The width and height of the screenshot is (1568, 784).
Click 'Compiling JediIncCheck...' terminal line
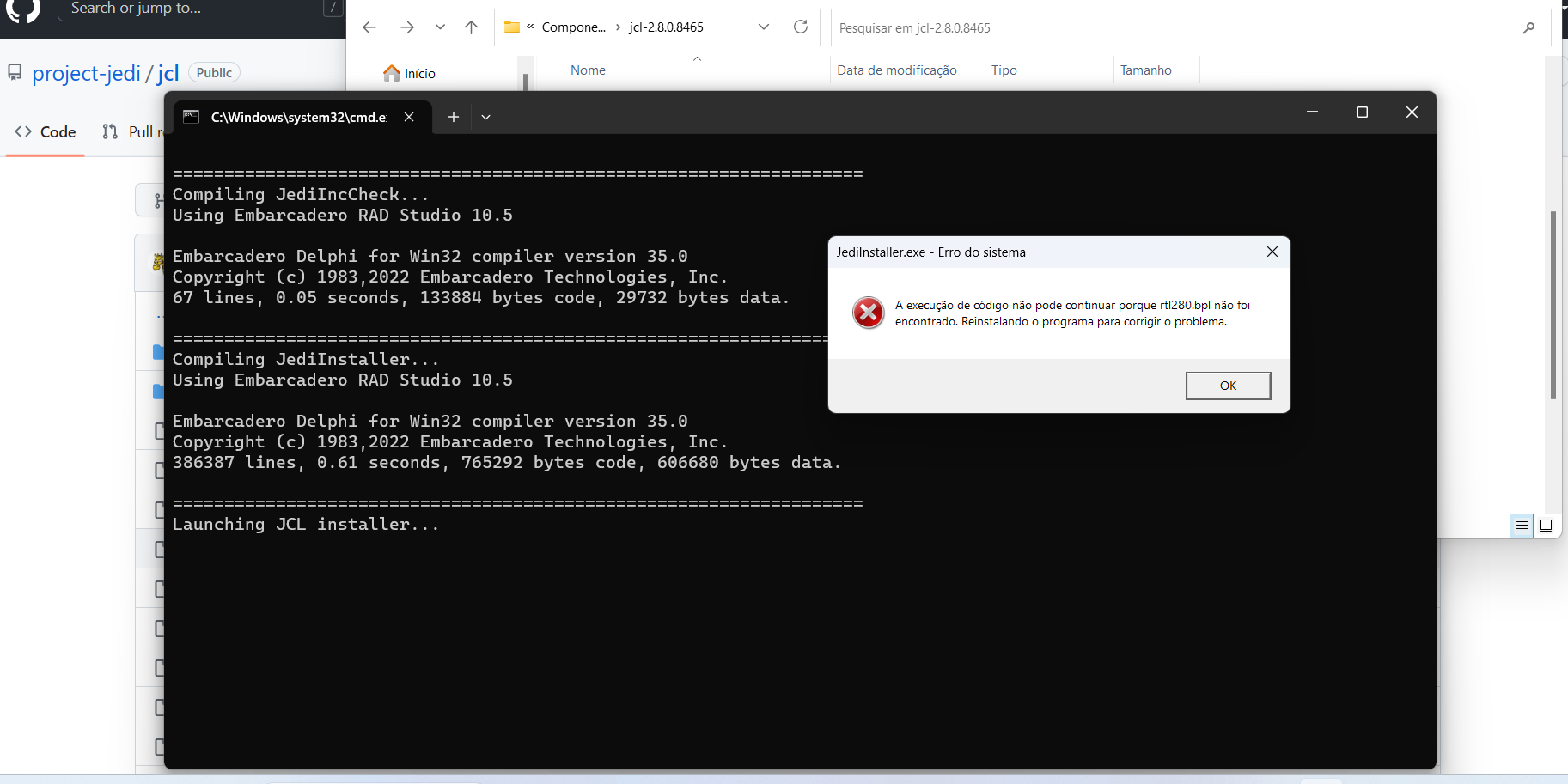pyautogui.click(x=301, y=195)
